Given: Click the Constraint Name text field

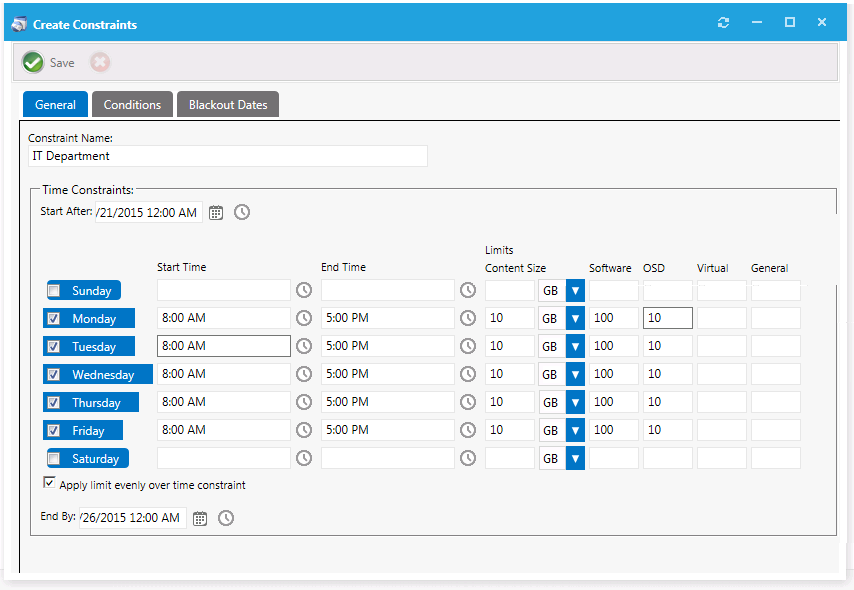Looking at the screenshot, I should coord(228,156).
